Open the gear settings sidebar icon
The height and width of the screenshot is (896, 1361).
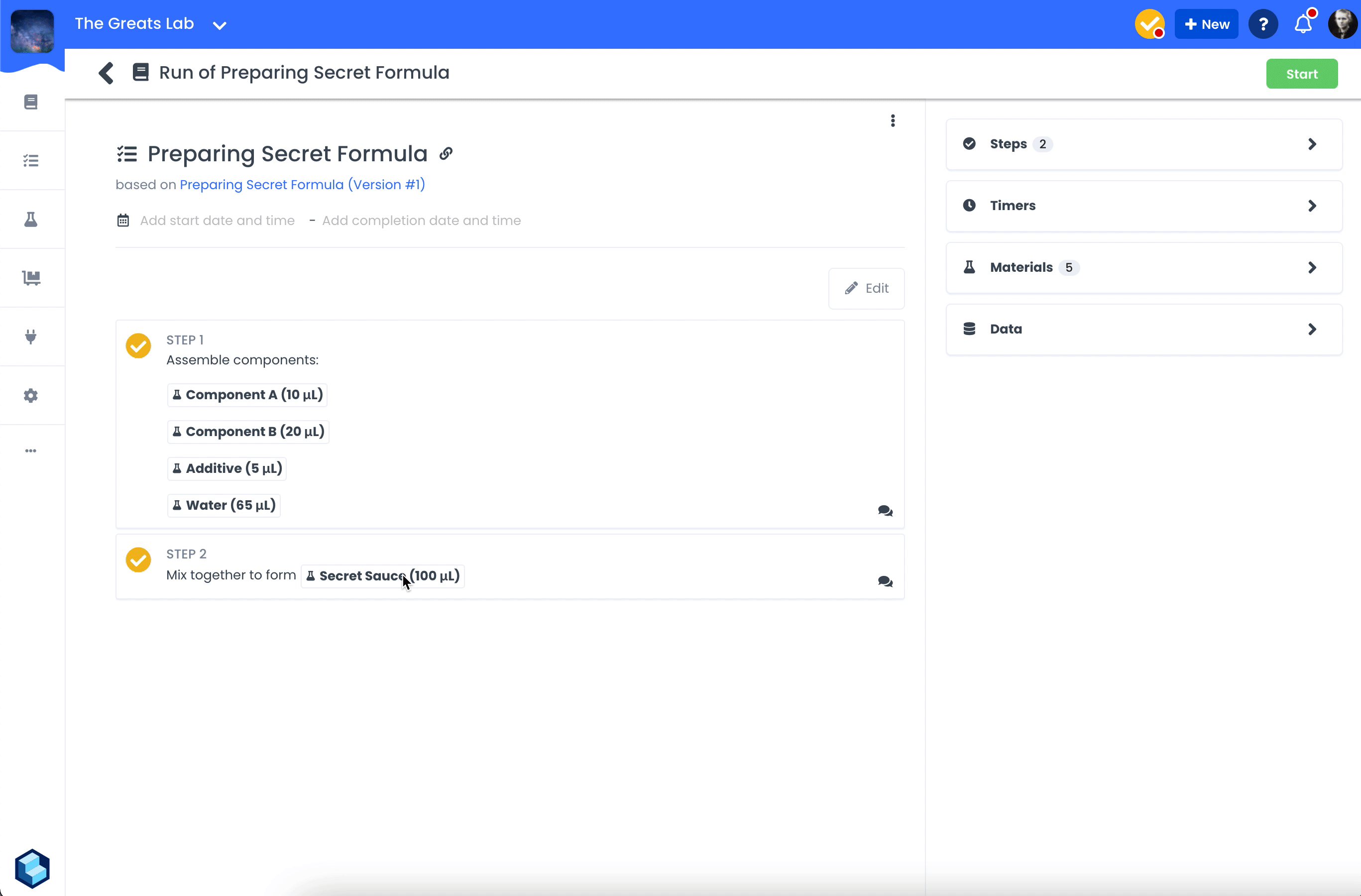31,396
